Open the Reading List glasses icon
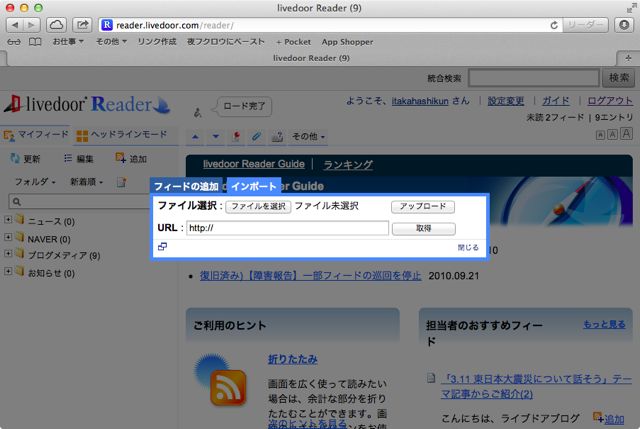Screen dimensions: 640x429 coord(13,42)
